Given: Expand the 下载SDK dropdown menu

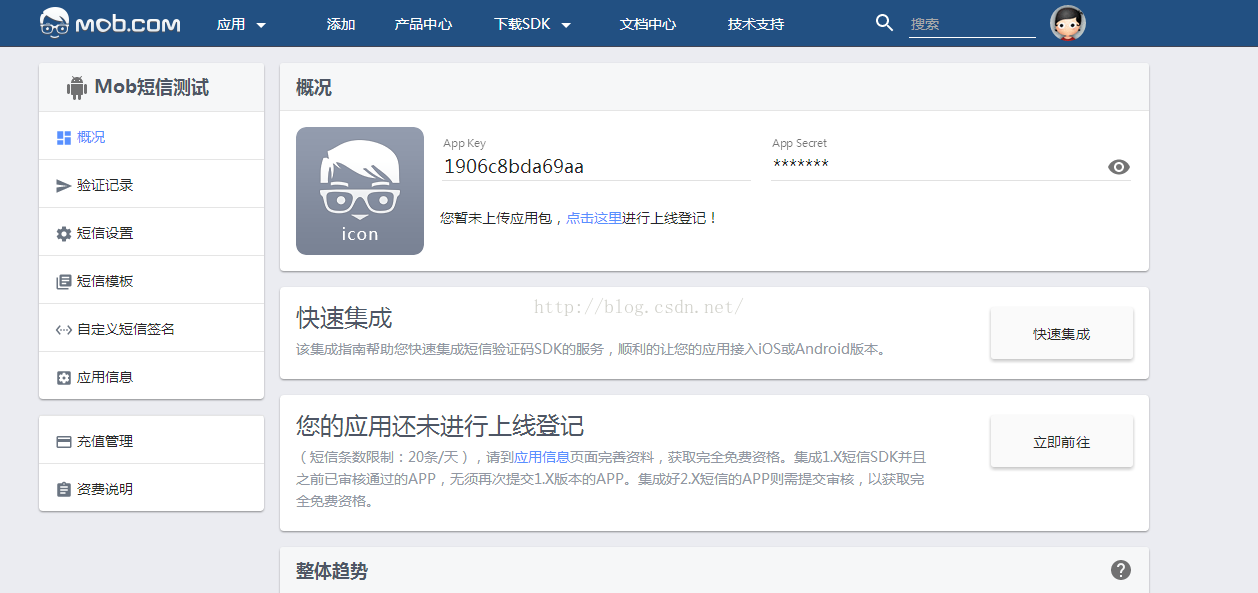Looking at the screenshot, I should pyautogui.click(x=533, y=24).
